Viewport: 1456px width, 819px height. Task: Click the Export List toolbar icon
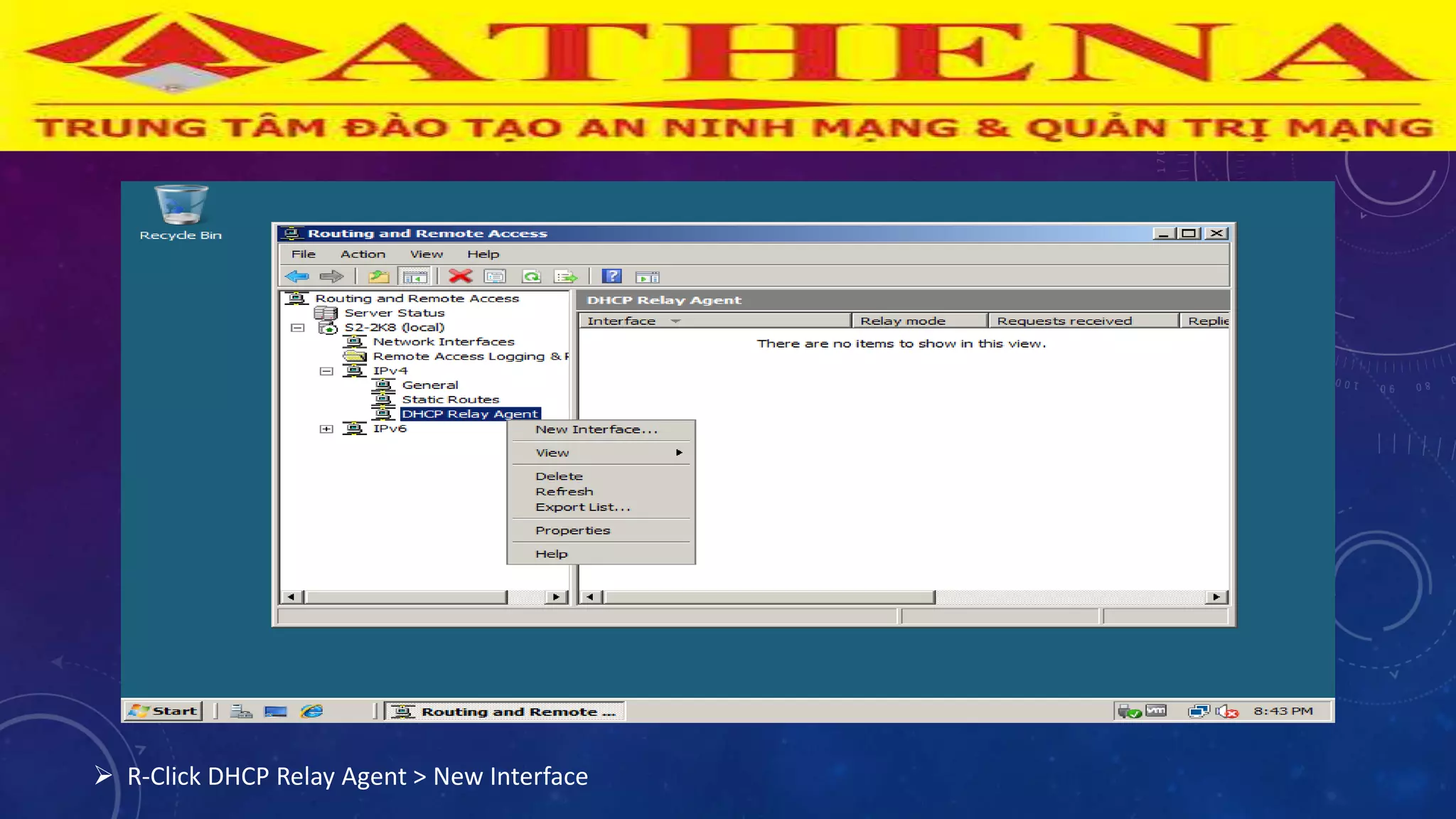click(566, 277)
